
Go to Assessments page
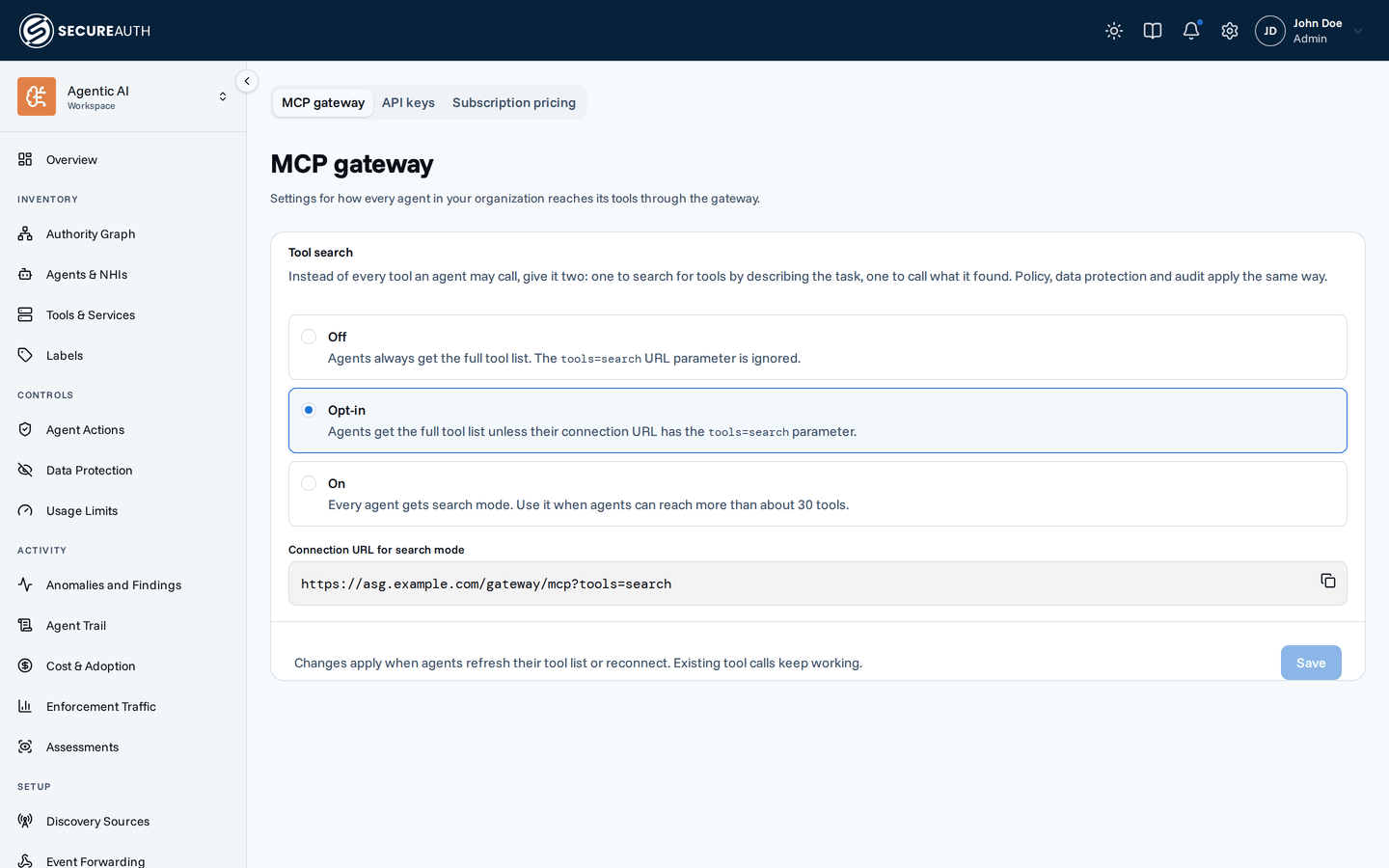point(82,746)
